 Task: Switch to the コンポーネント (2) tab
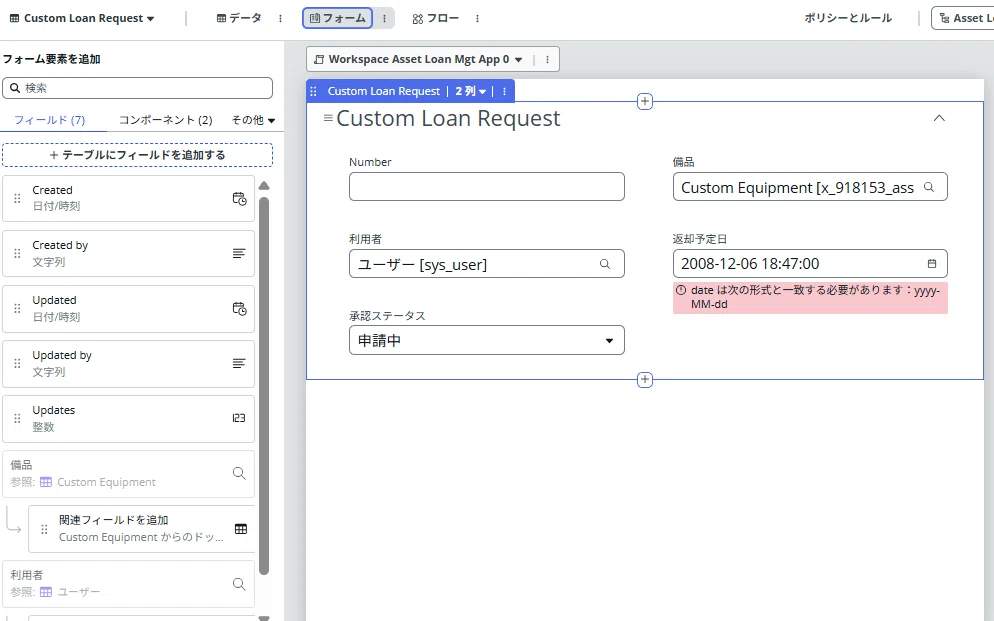[165, 120]
